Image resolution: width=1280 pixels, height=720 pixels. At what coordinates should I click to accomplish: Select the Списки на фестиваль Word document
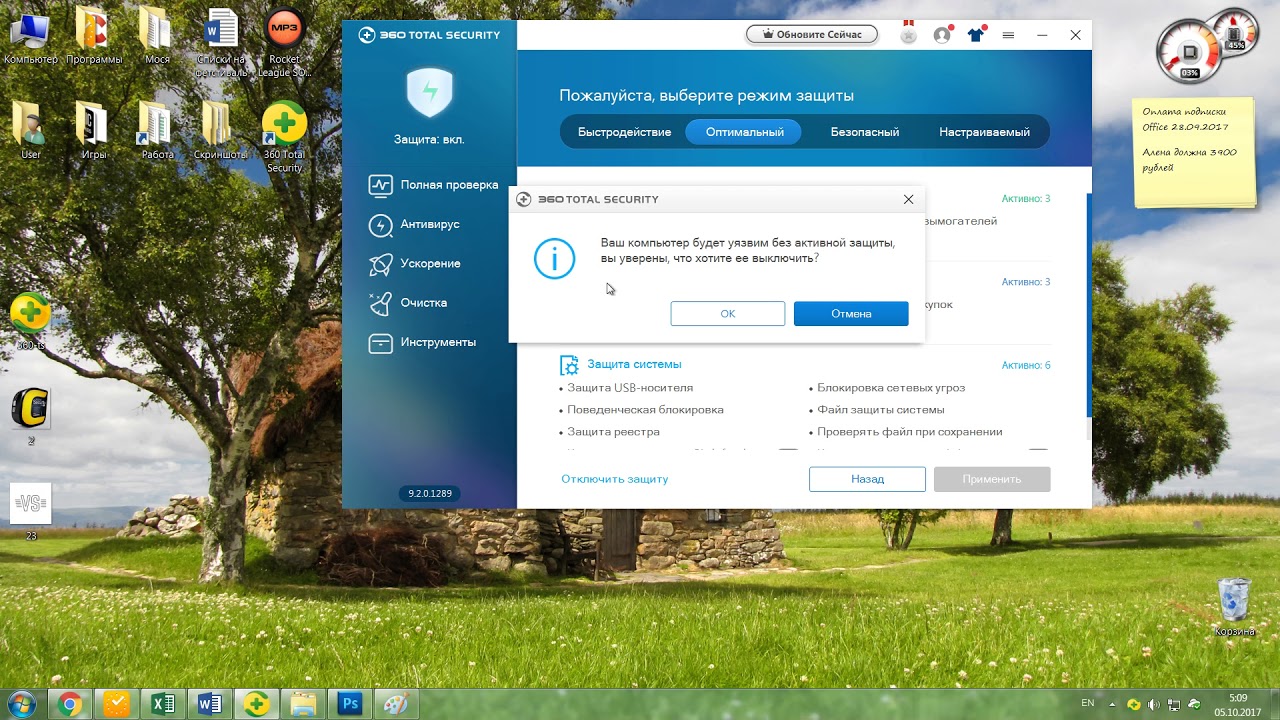click(x=222, y=42)
